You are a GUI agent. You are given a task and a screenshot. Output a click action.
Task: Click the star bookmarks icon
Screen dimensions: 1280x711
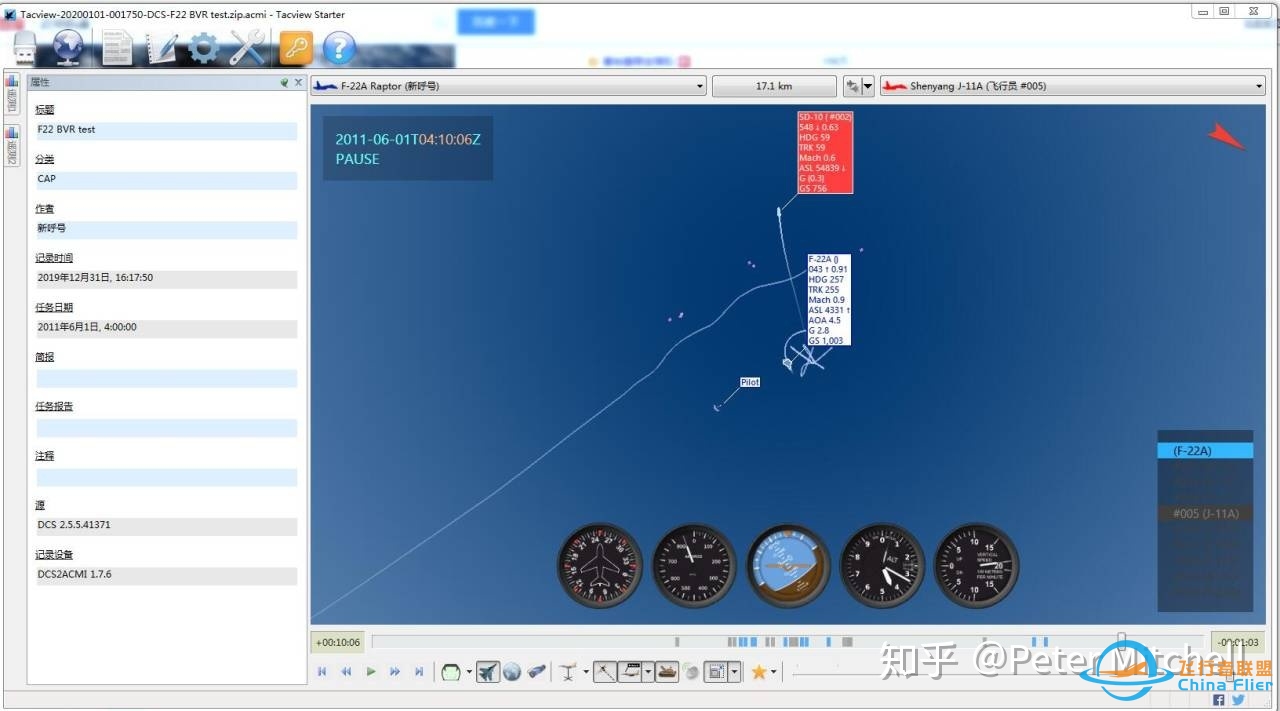pyautogui.click(x=759, y=672)
